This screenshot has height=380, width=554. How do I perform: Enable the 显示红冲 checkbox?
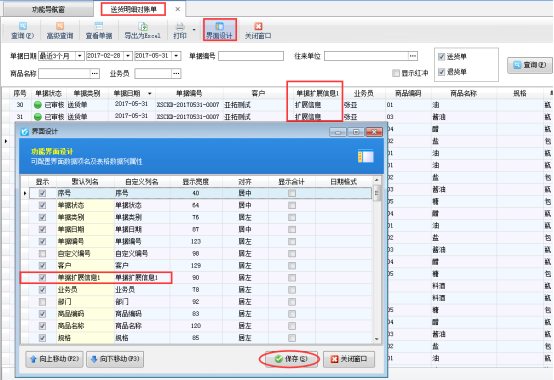(396, 73)
